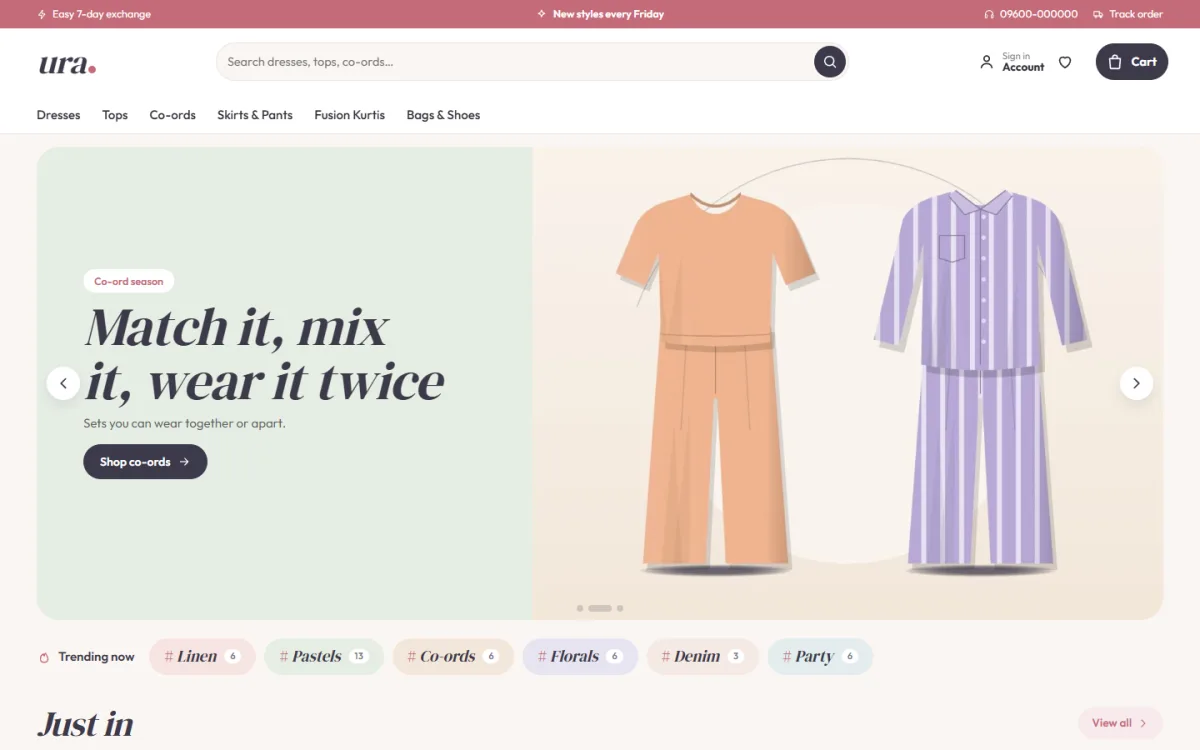Click the Shop co-ords button
The image size is (1200, 750).
tap(145, 462)
